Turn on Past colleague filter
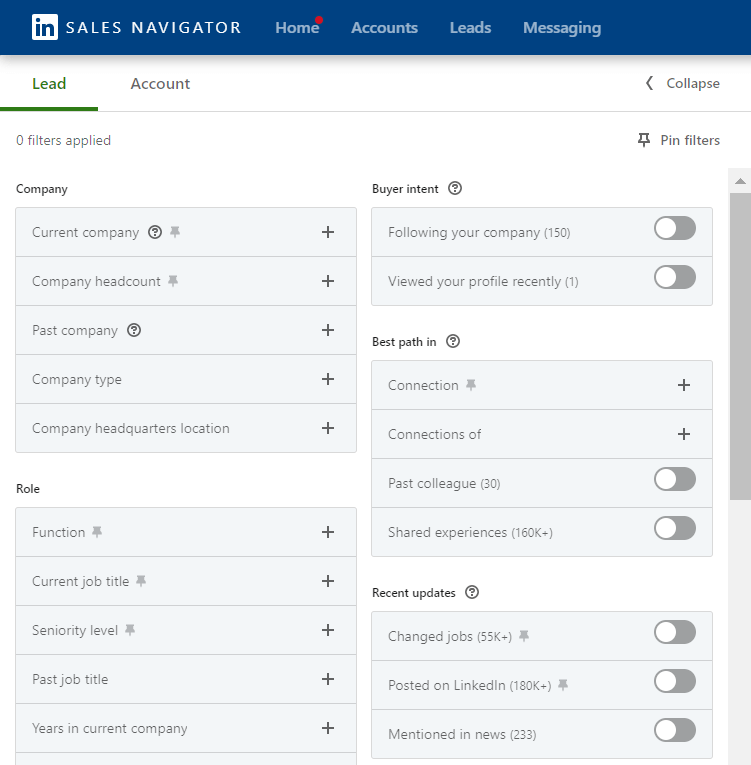Image resolution: width=751 pixels, height=765 pixels. (x=675, y=479)
